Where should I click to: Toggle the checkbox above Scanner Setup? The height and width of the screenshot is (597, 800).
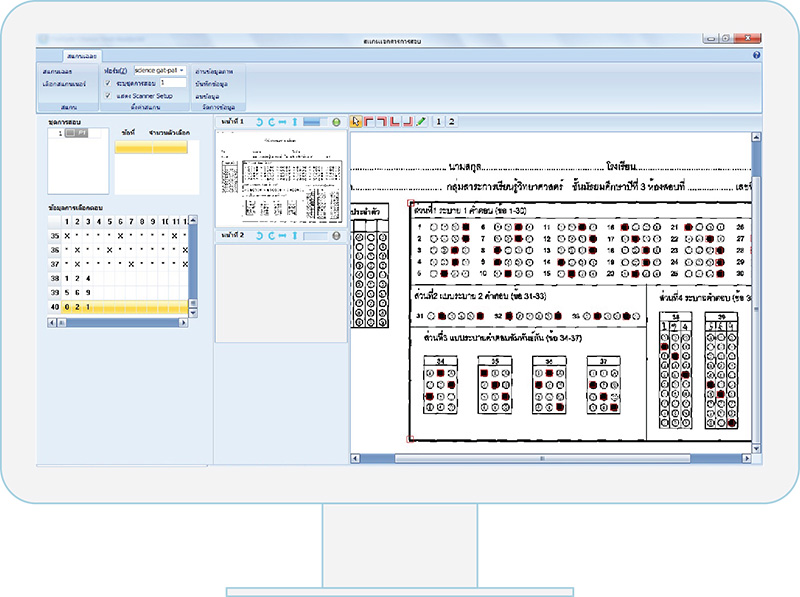coord(108,83)
